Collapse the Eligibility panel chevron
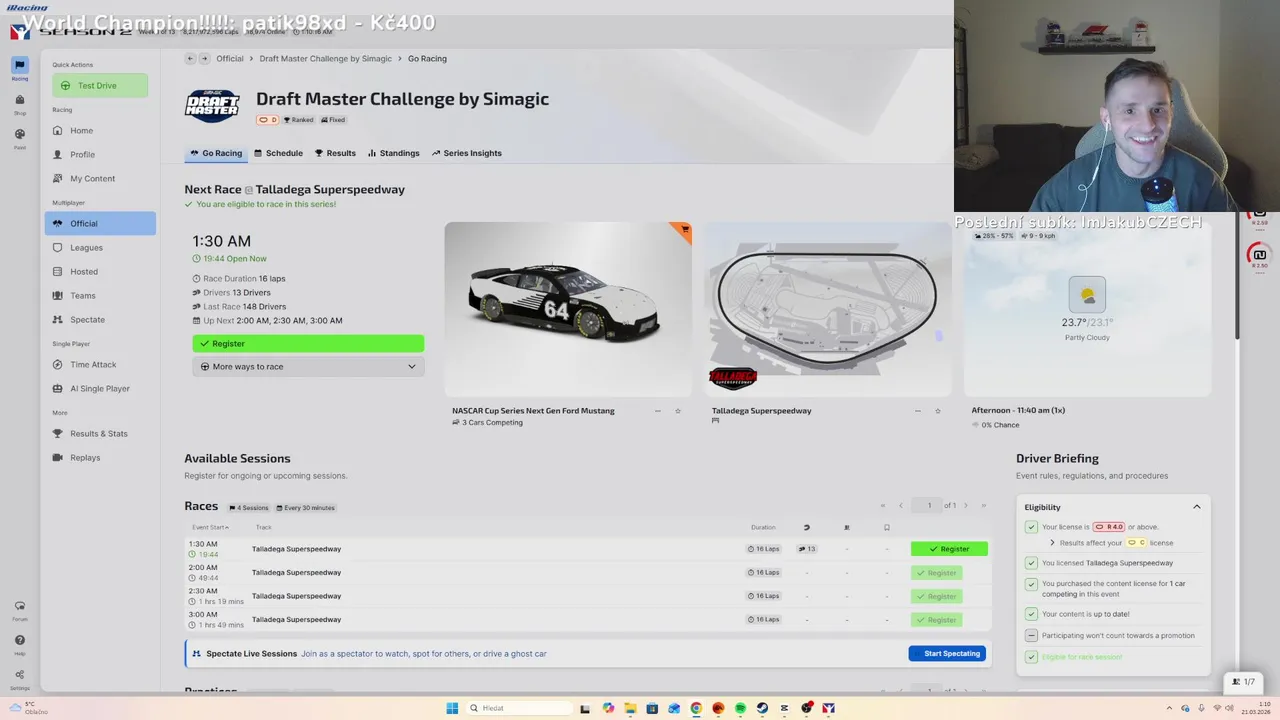This screenshot has height=720, width=1280. pyautogui.click(x=1196, y=507)
